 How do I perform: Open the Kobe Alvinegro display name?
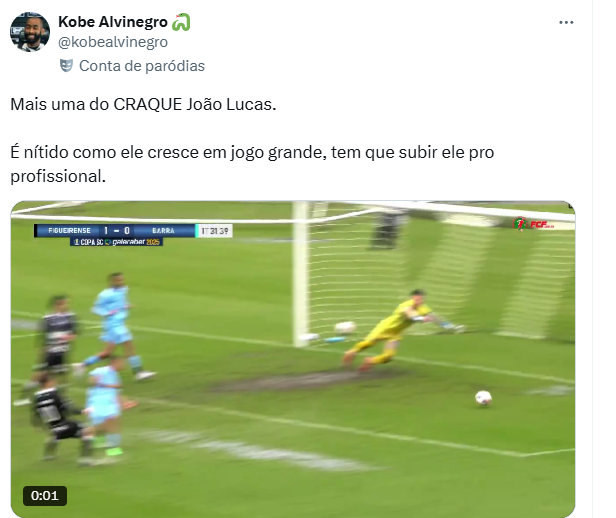pos(113,22)
